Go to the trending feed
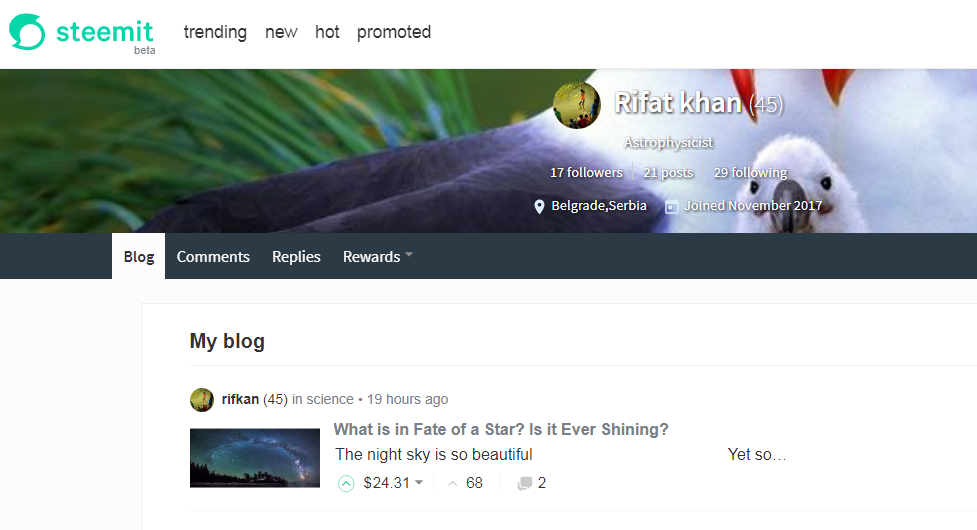This screenshot has width=977, height=530. [215, 32]
